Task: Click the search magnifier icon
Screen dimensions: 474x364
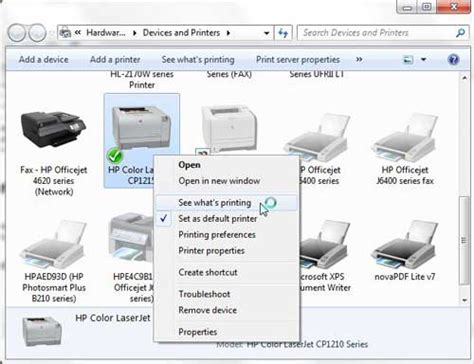Action: [x=460, y=33]
